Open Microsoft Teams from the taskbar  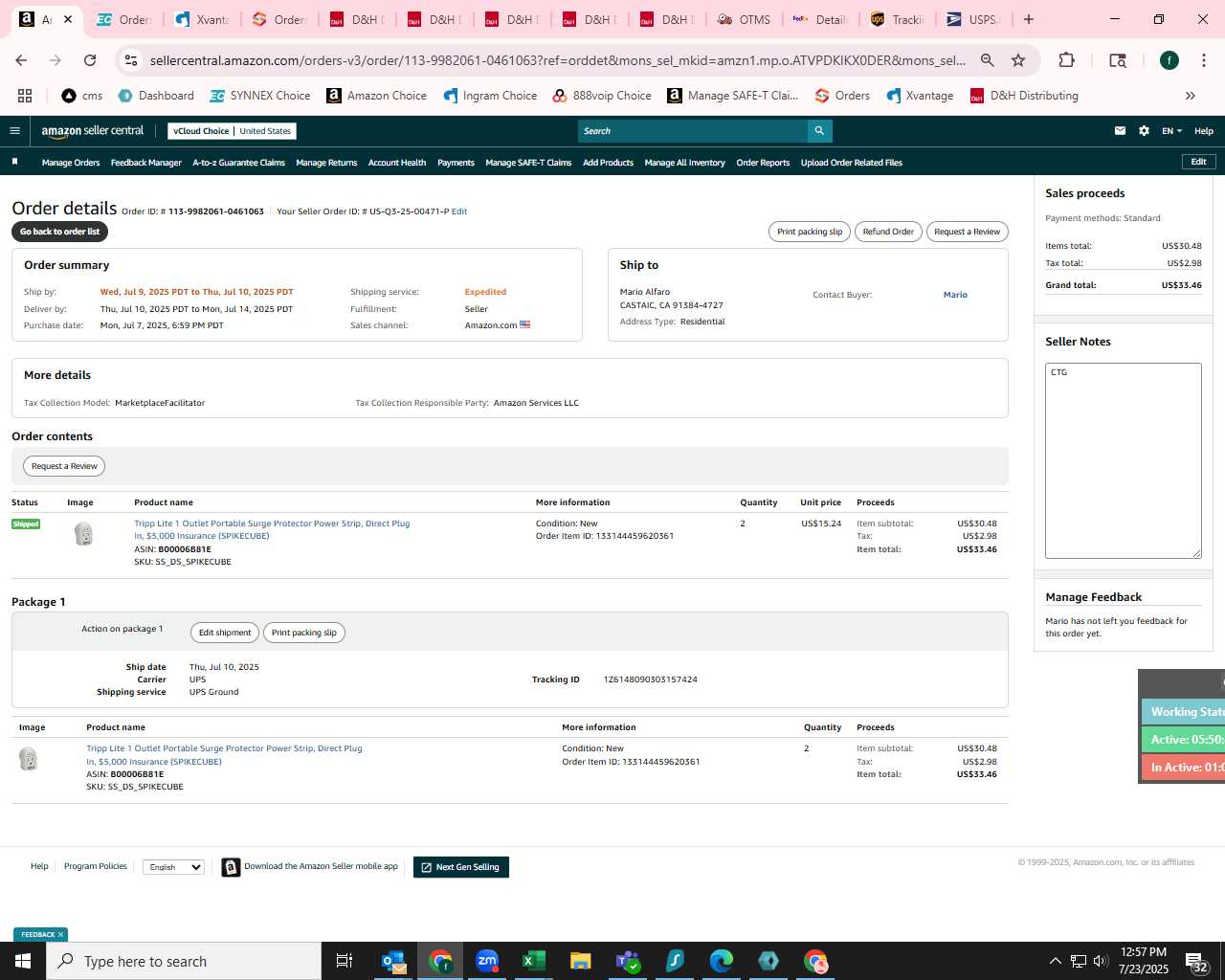coord(628,961)
